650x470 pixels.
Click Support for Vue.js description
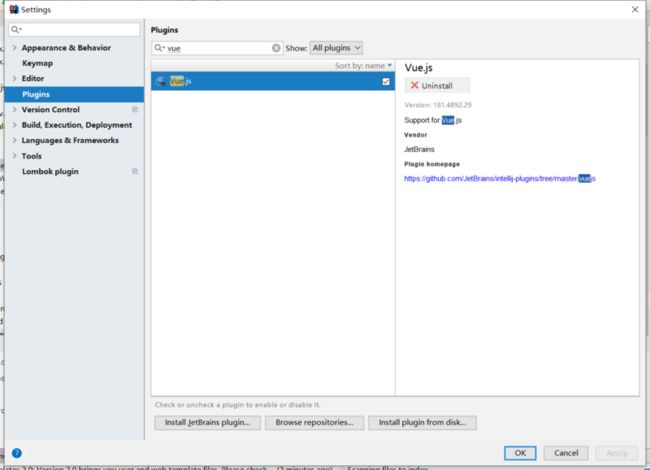(x=433, y=120)
